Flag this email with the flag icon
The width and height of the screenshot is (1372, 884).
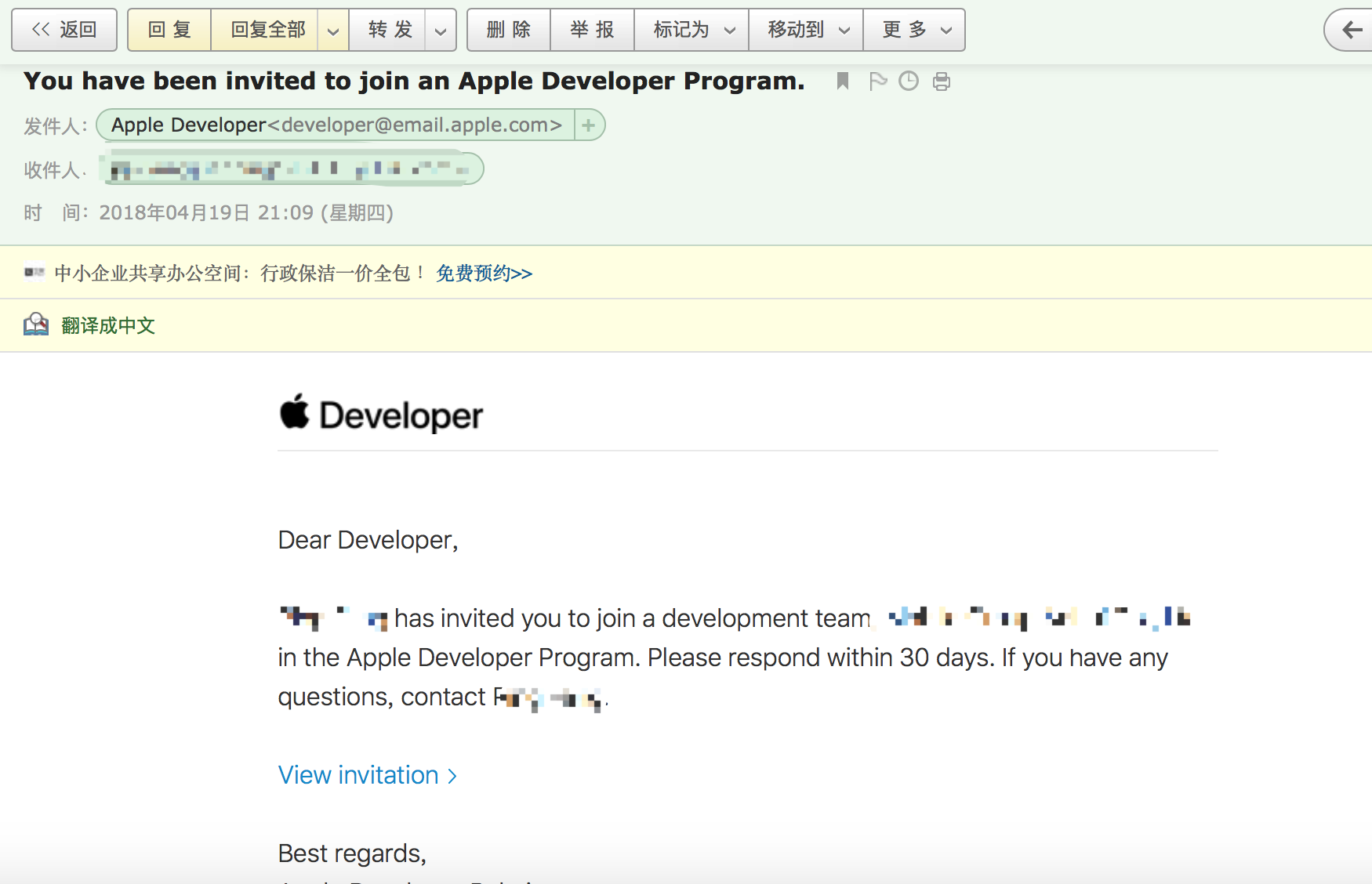[x=877, y=81]
